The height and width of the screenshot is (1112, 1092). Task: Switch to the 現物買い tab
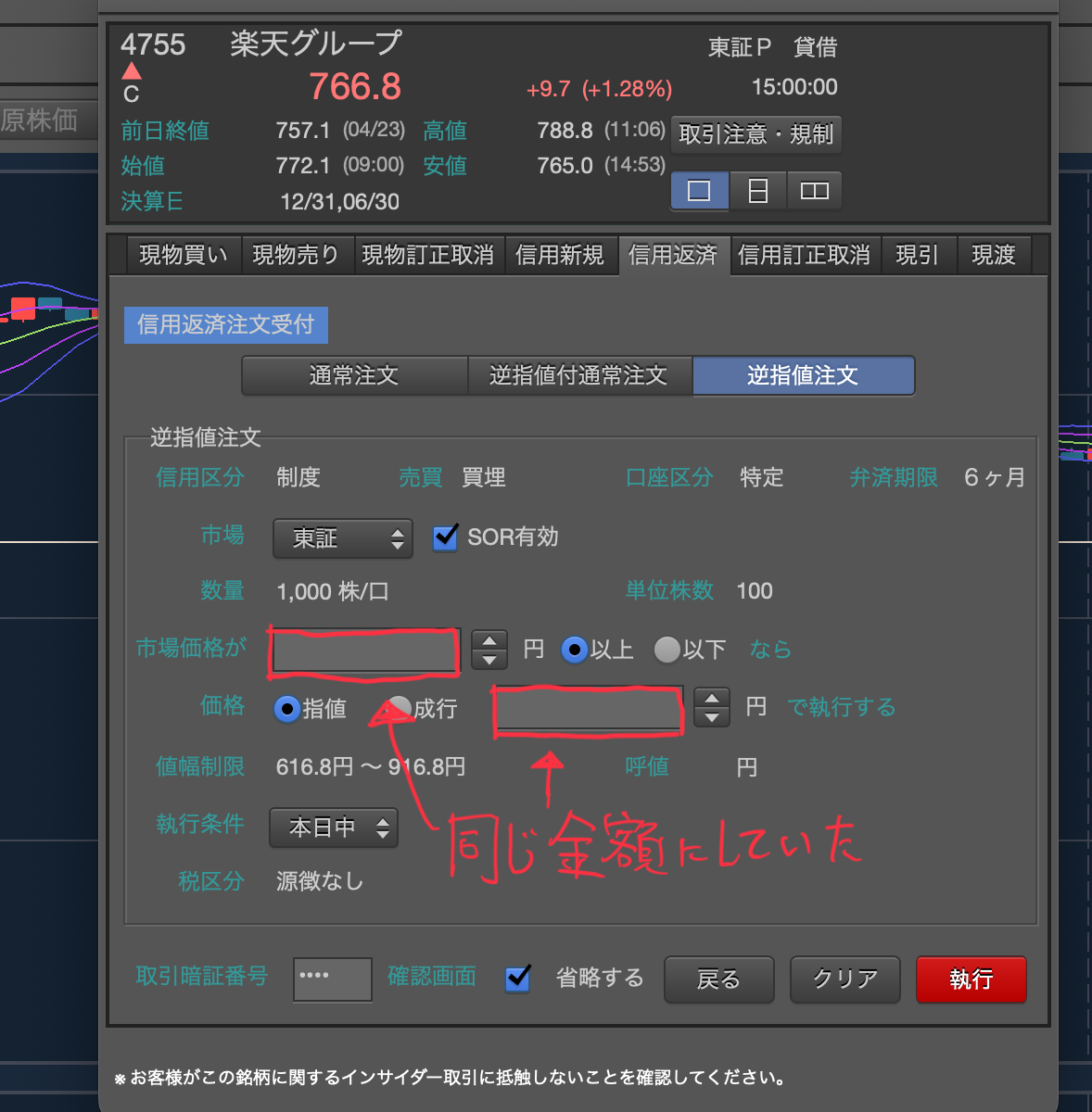pyautogui.click(x=183, y=255)
